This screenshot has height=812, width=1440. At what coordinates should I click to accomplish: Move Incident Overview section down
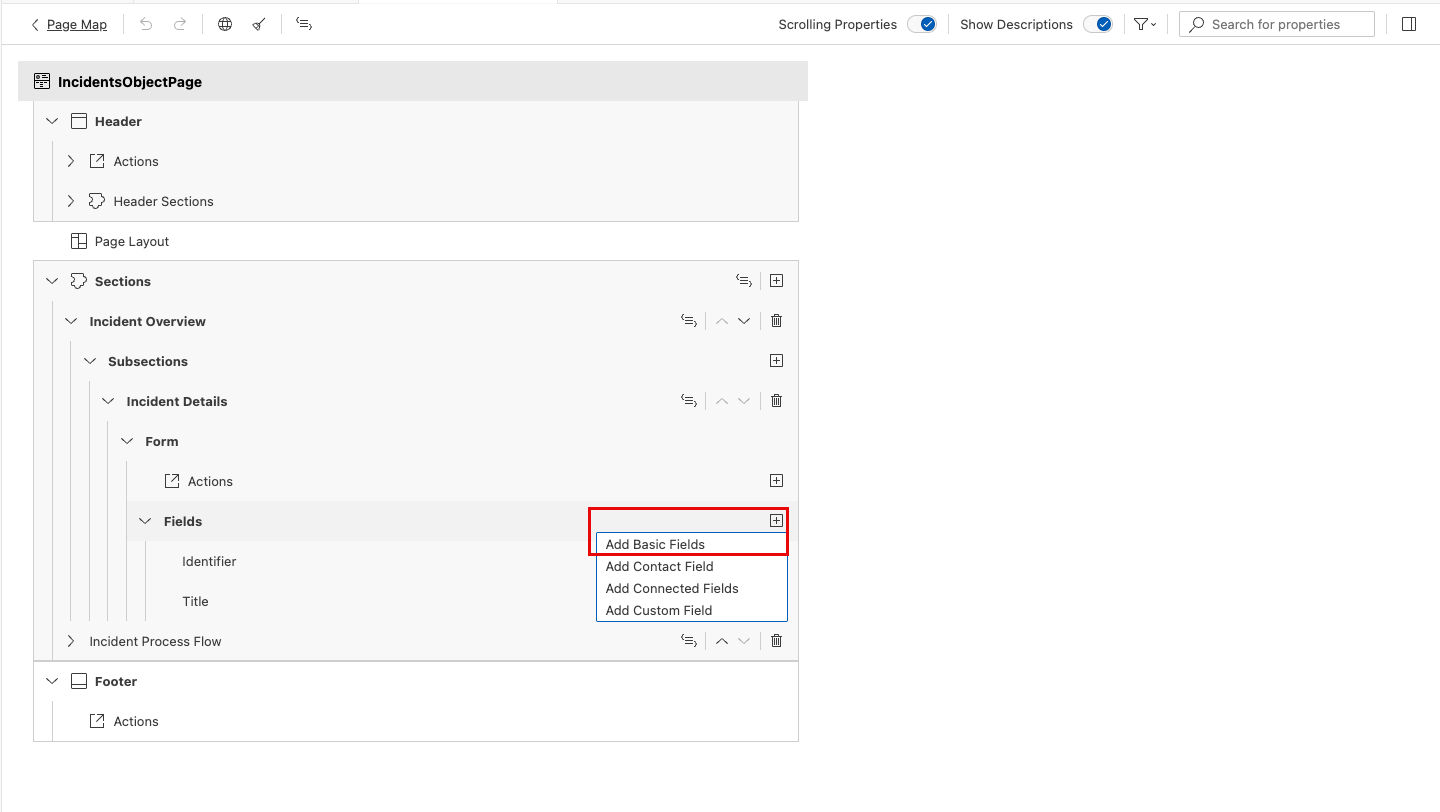(x=744, y=321)
